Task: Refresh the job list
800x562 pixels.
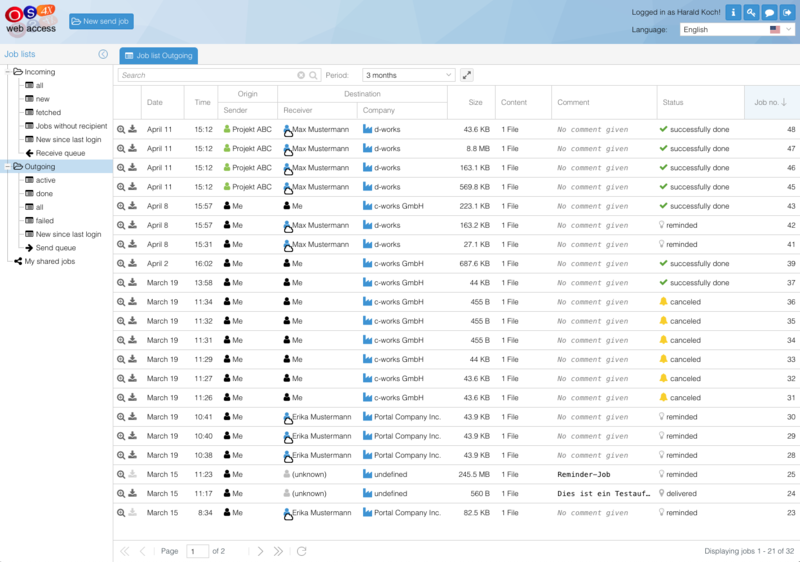Action: (x=301, y=551)
